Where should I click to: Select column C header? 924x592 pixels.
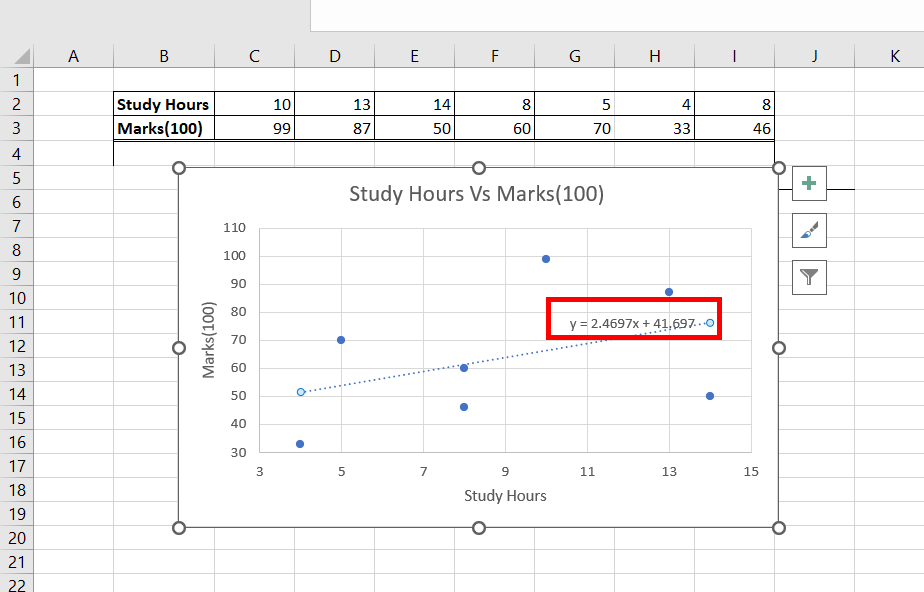(x=254, y=56)
